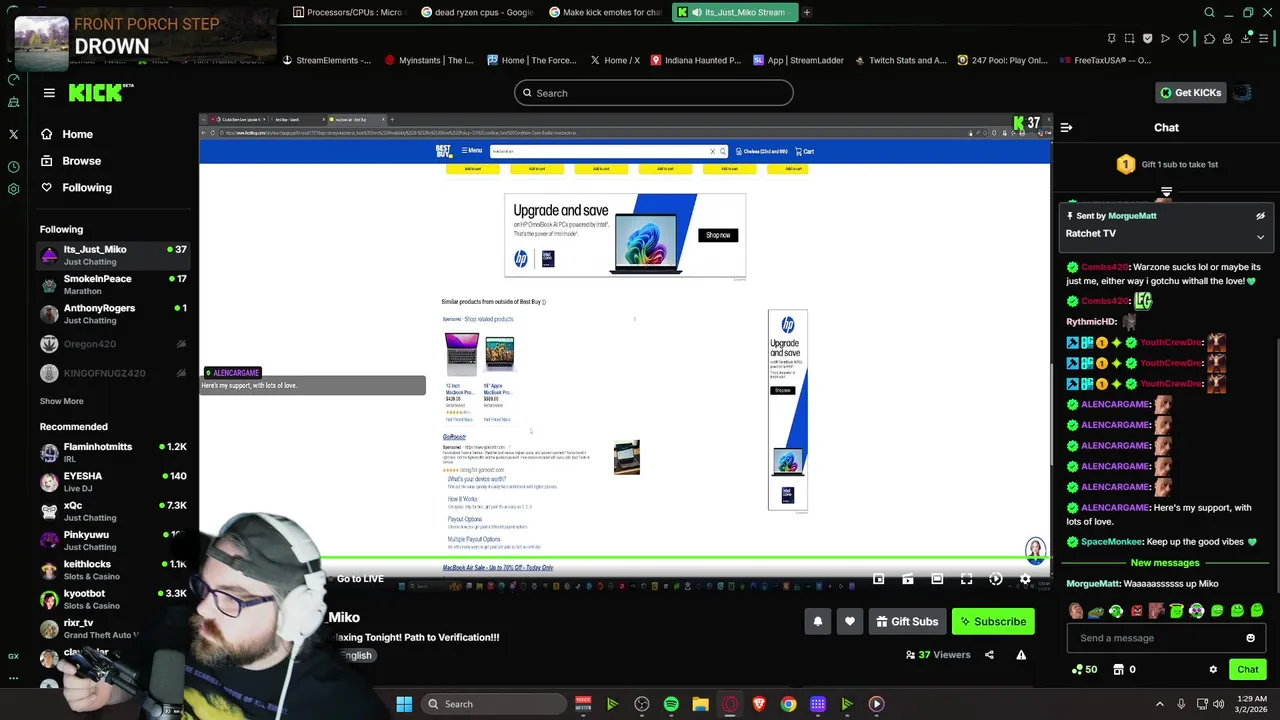The width and height of the screenshot is (1280, 720).
Task: Open browser extensions puzzle icon
Action: (x=1209, y=38)
